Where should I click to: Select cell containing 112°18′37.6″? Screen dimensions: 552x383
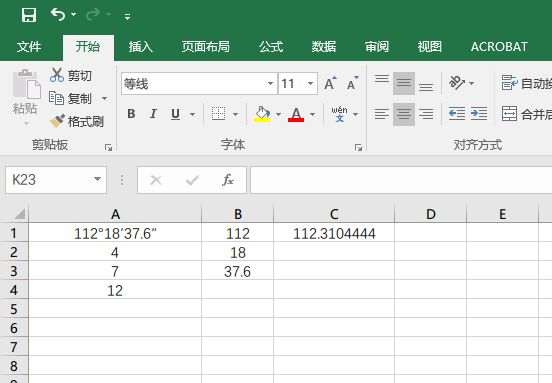(x=115, y=233)
